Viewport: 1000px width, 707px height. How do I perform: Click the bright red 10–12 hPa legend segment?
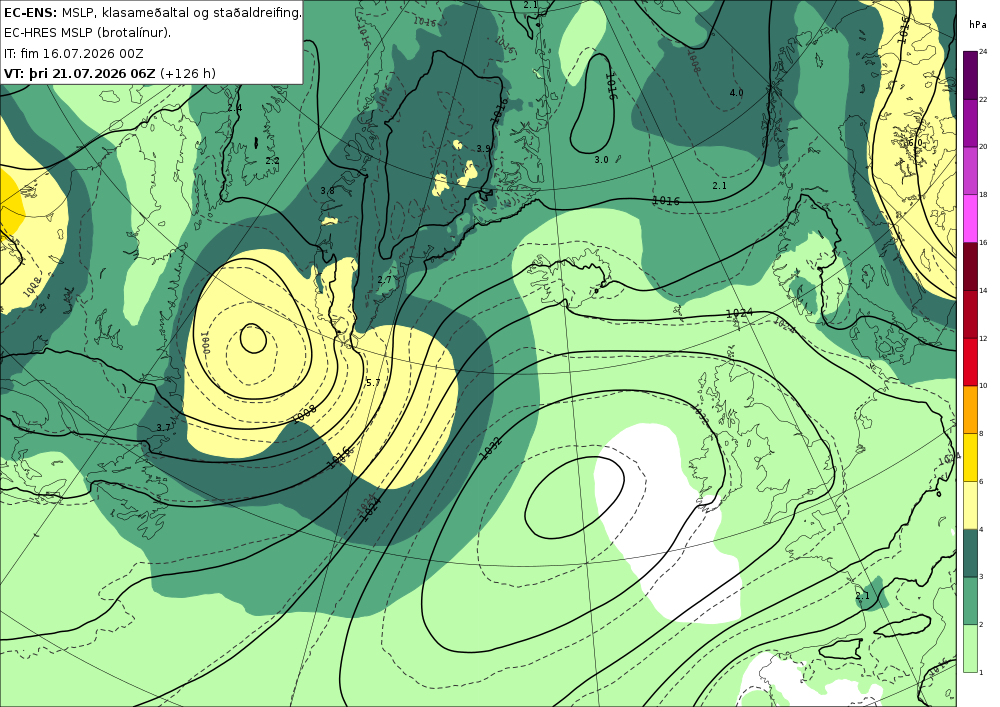pos(971,362)
